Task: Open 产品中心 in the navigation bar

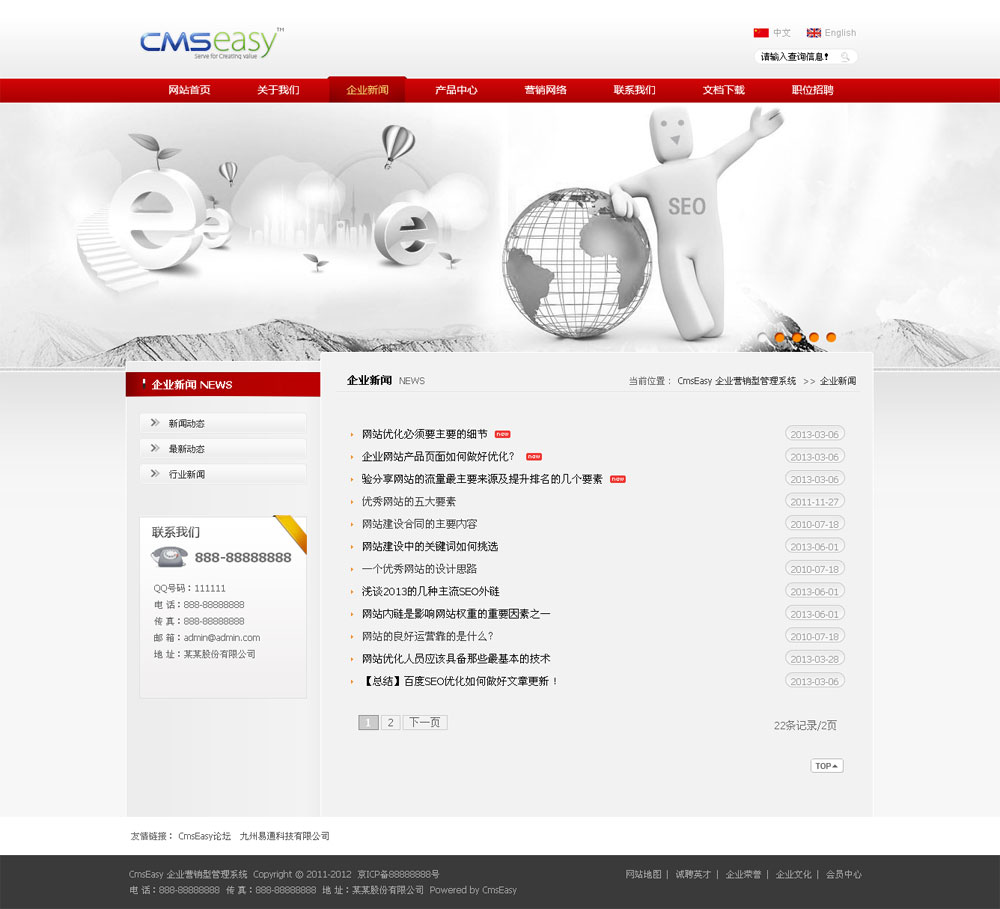Action: [456, 90]
